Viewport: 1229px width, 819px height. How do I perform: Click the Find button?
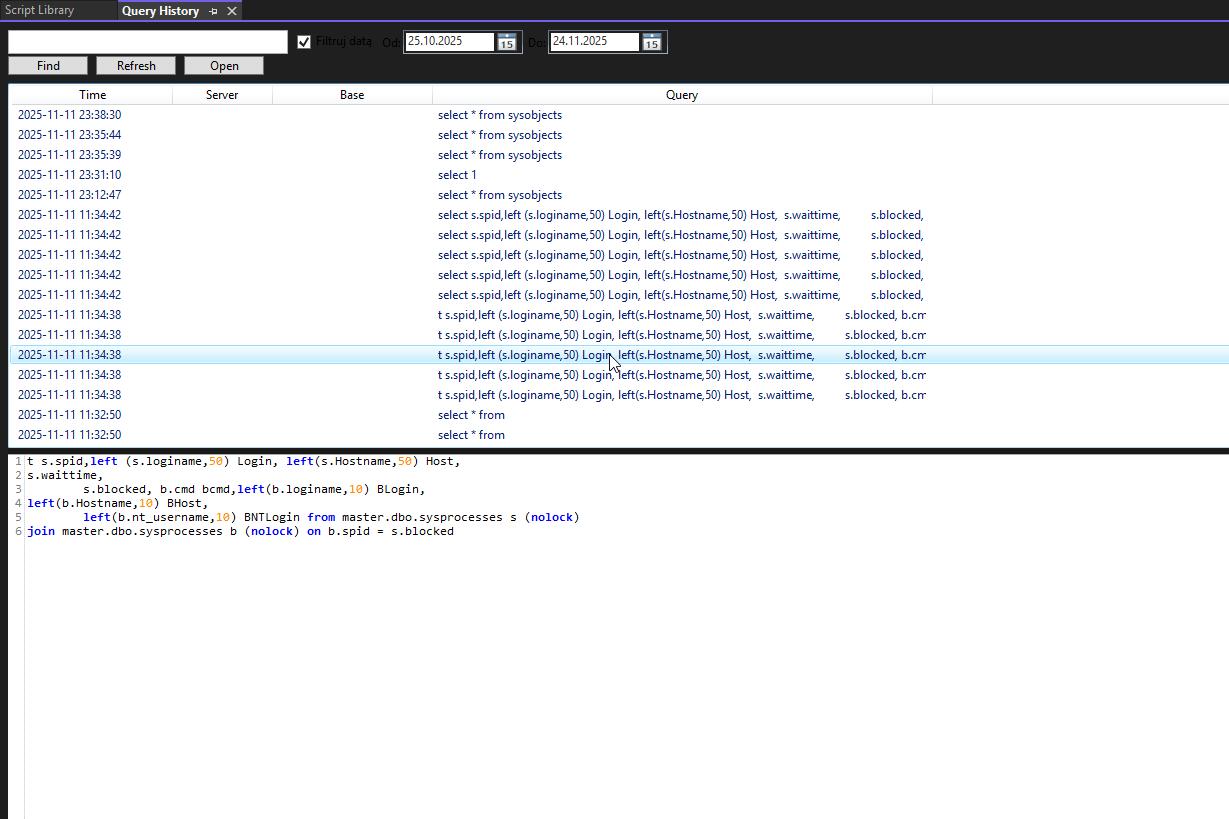coord(47,65)
